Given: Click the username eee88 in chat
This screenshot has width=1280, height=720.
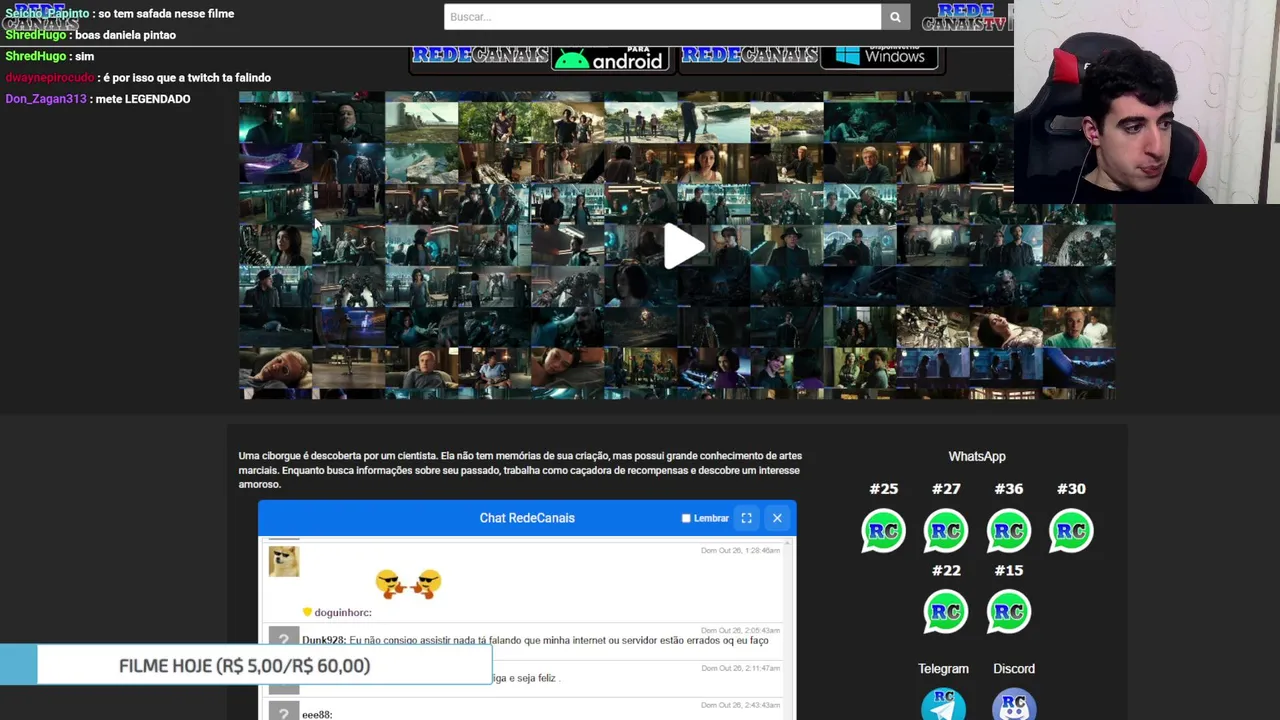Looking at the screenshot, I should [x=317, y=714].
